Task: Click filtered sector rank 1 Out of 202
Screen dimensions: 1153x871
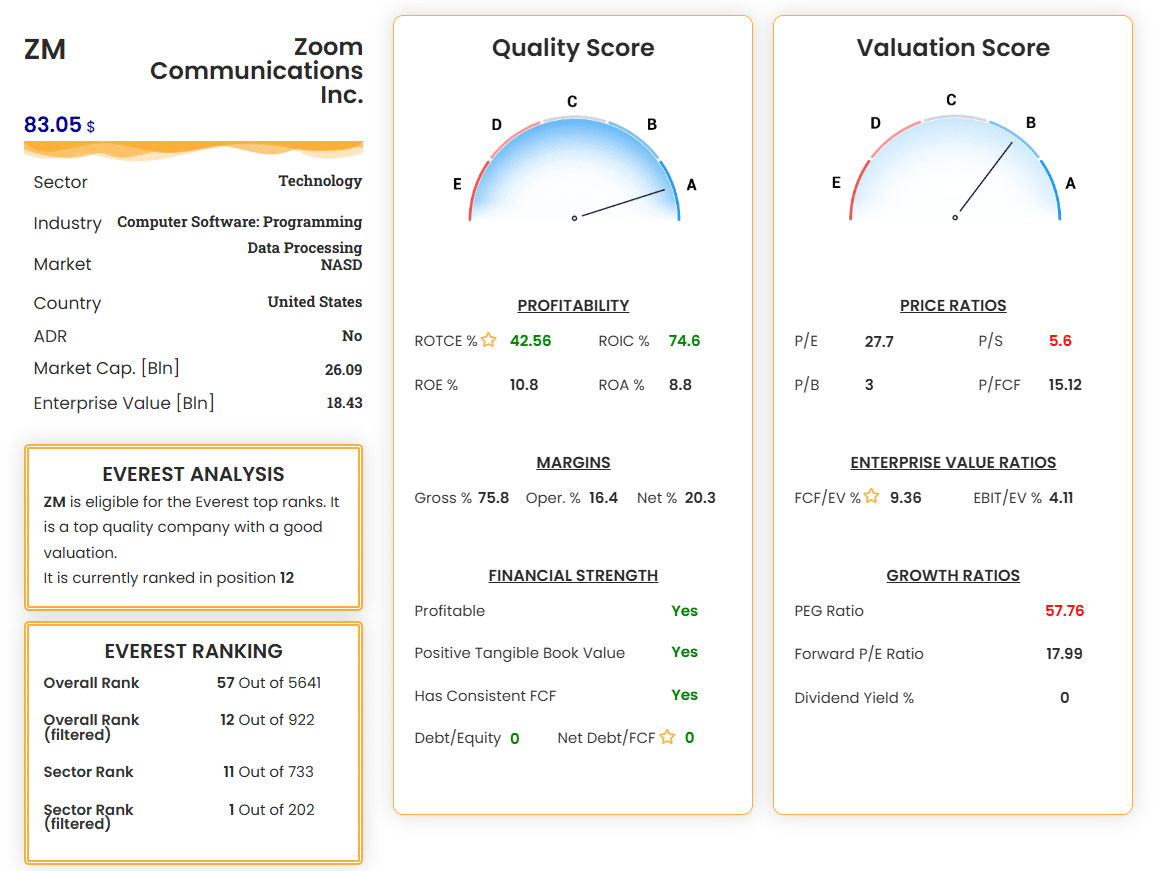Action: 271,809
